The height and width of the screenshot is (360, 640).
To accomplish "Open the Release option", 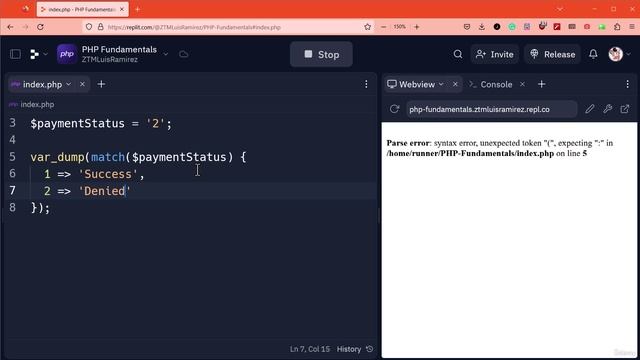I will point(552,54).
